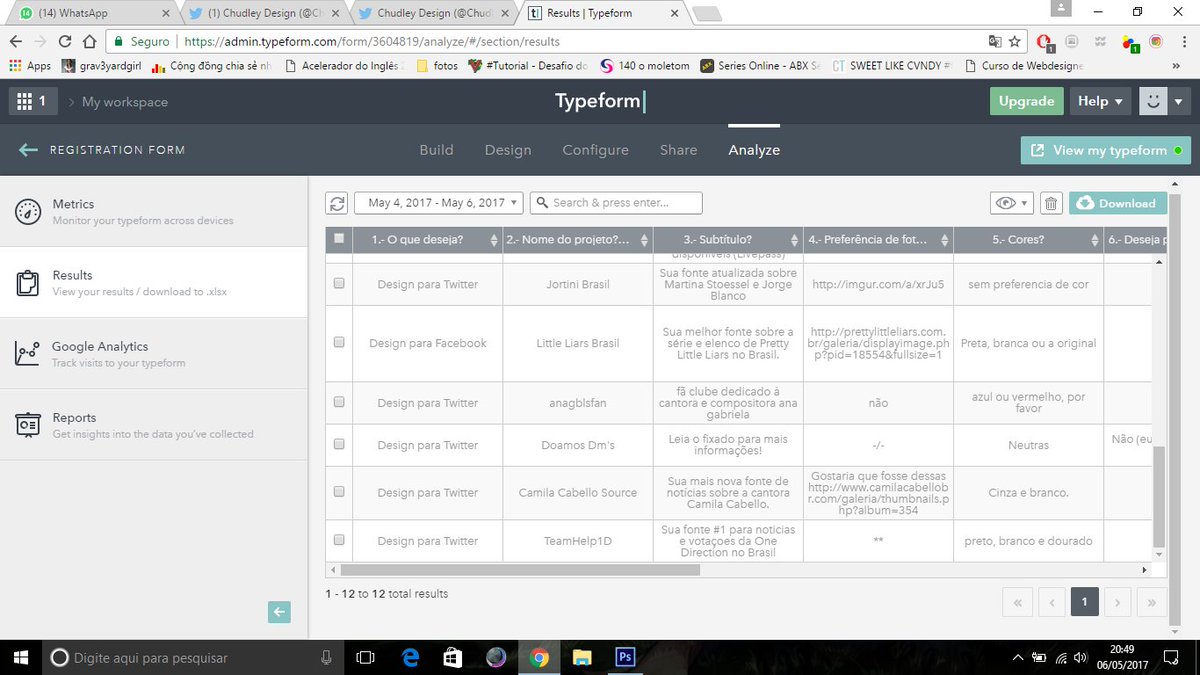The width and height of the screenshot is (1200, 675).
Task: Switch to the Build tab
Action: [x=436, y=150]
